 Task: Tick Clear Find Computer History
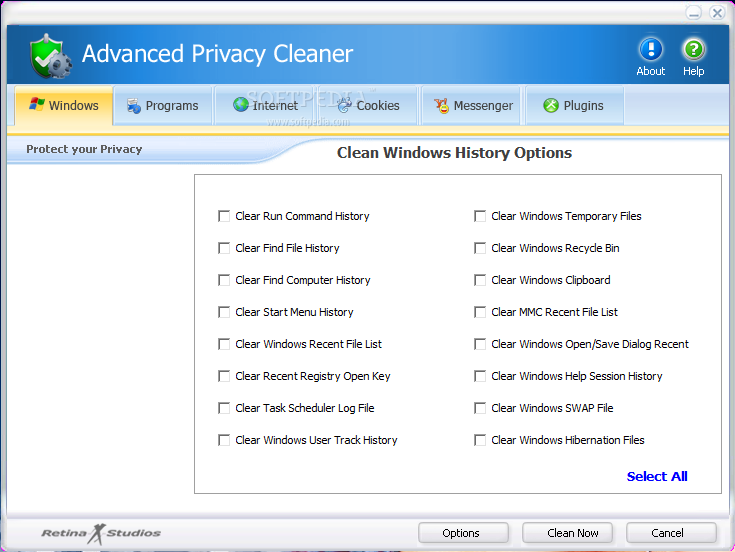(224, 280)
